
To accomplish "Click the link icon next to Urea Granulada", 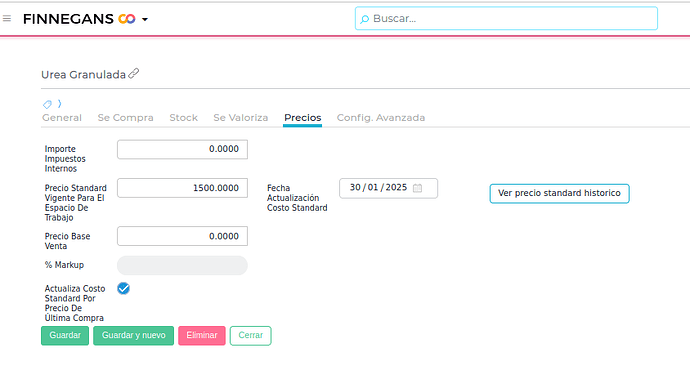I will pyautogui.click(x=134, y=73).
